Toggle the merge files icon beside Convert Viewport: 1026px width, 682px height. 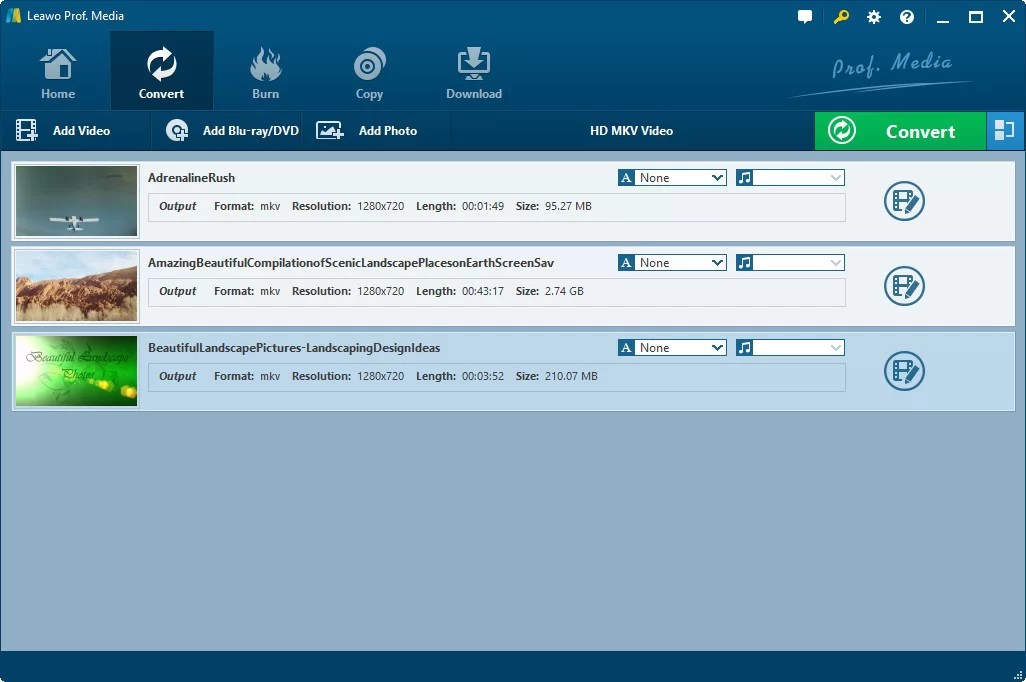pyautogui.click(x=1004, y=131)
